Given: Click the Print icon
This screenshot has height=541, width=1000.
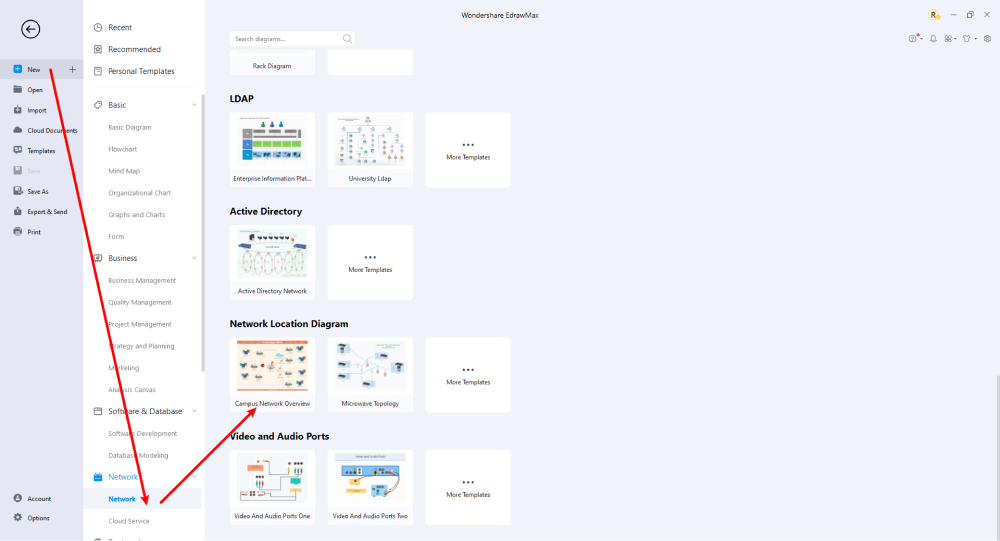Looking at the screenshot, I should (17, 232).
